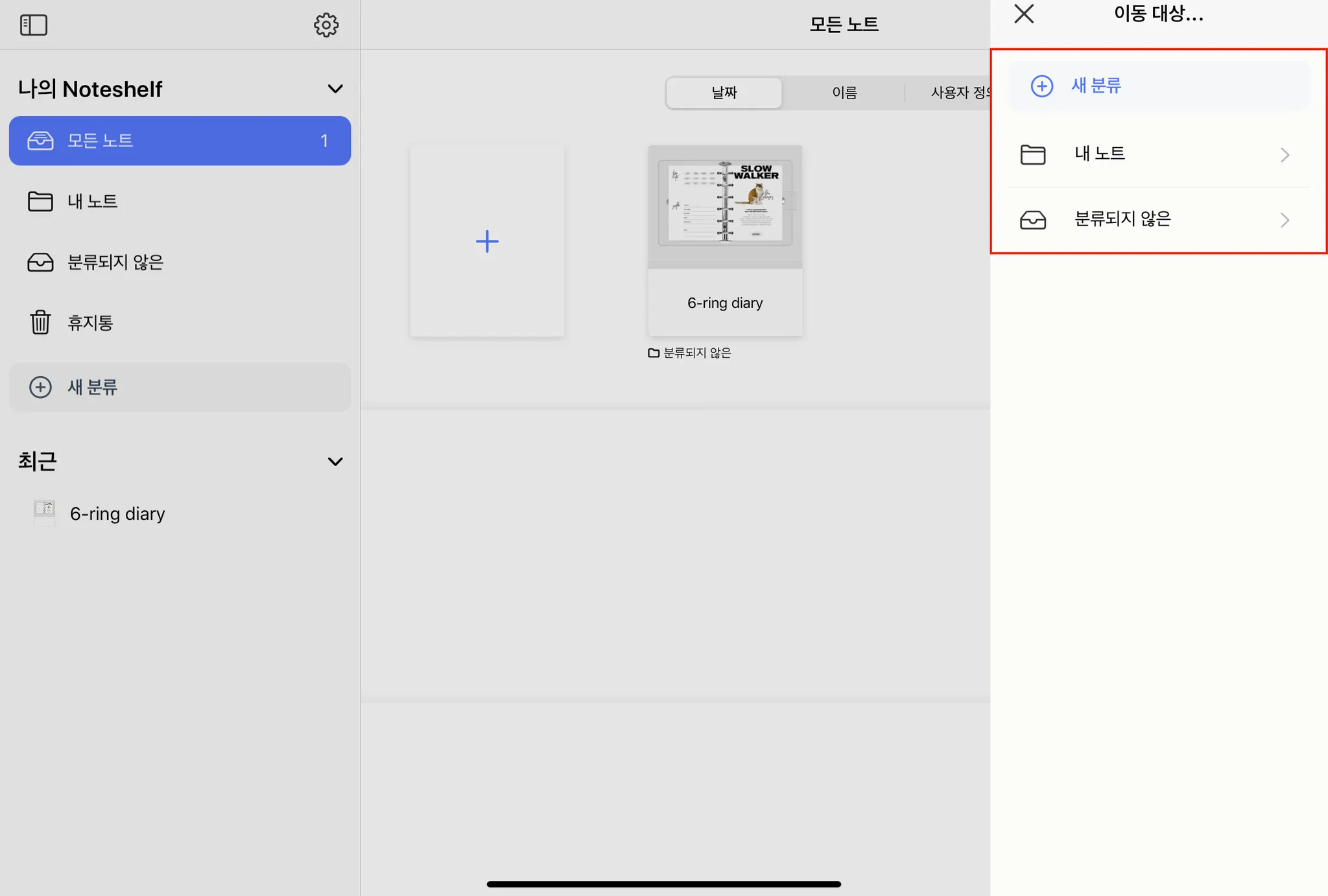Expand 내 노트 chevron in move panel

pos(1285,155)
